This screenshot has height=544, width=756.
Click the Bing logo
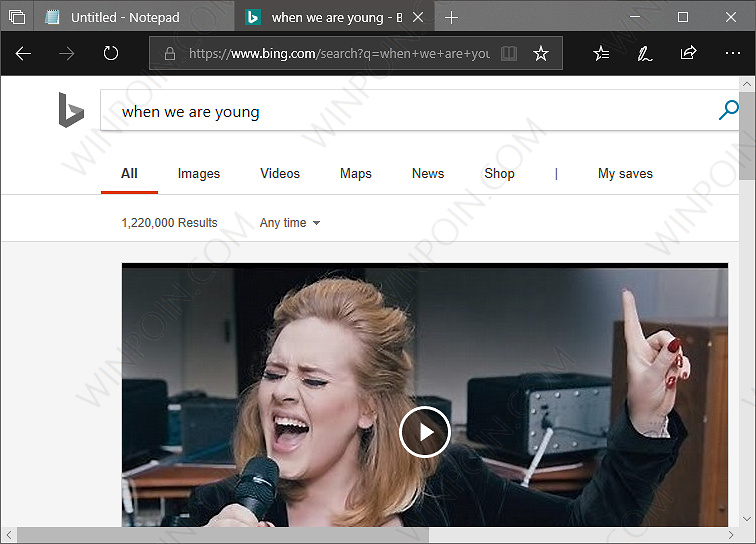point(71,110)
